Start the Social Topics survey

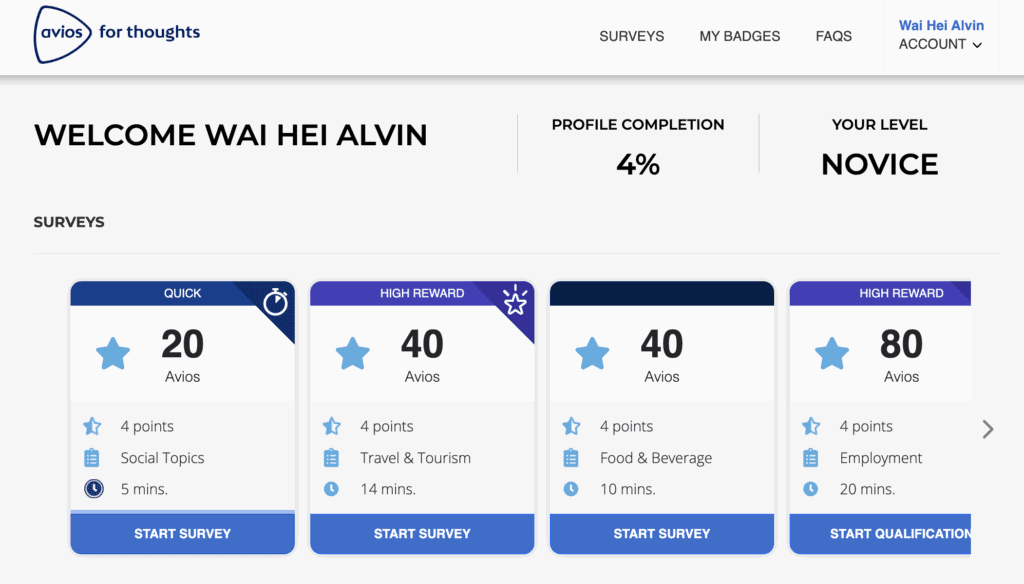pyautogui.click(x=182, y=534)
